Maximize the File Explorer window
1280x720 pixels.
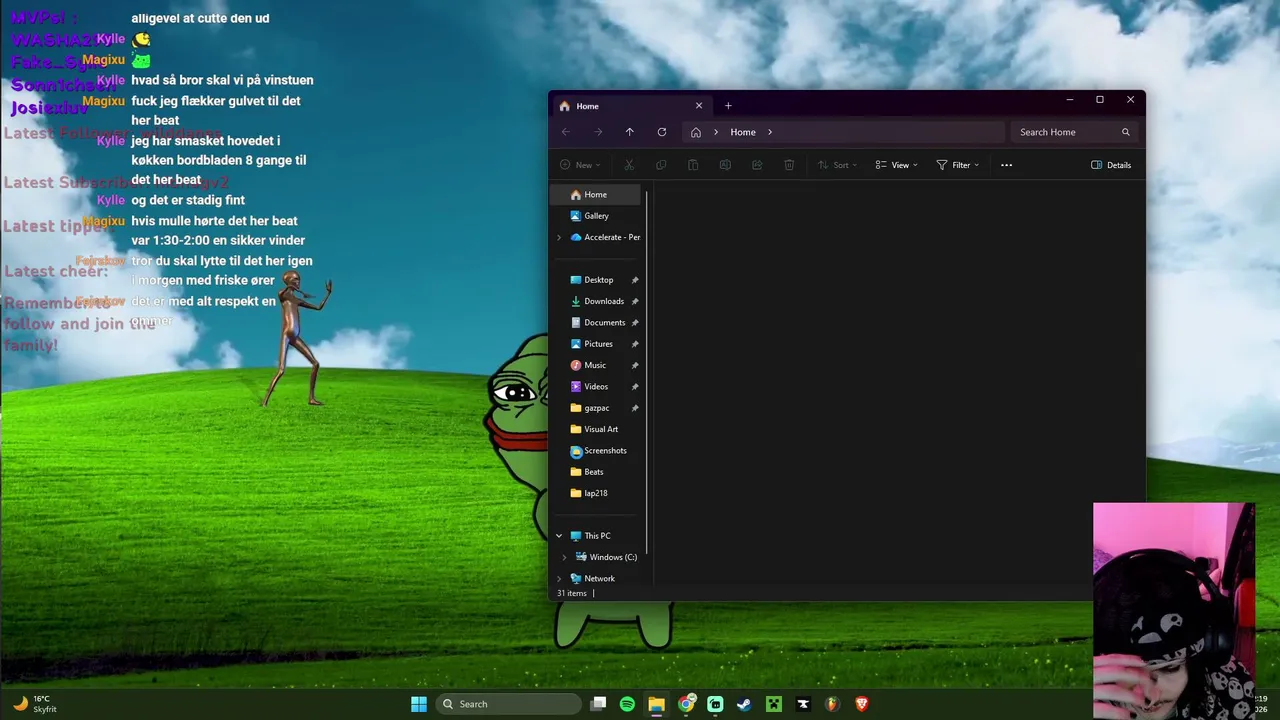click(x=1100, y=100)
